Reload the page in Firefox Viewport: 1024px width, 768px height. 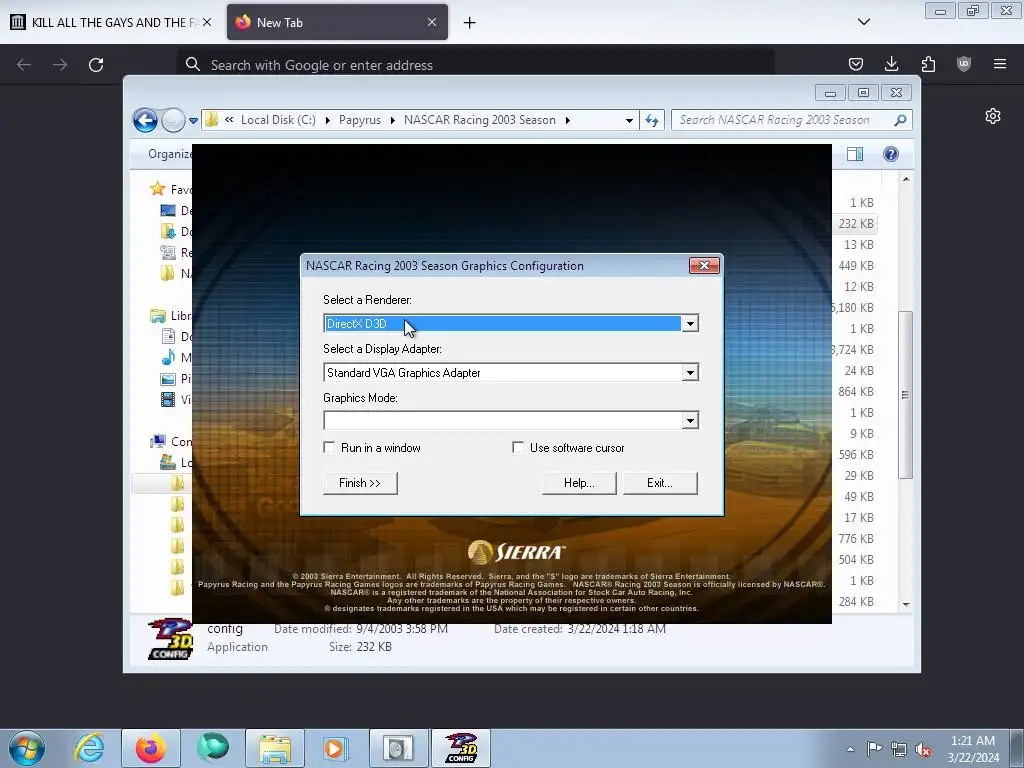click(96, 65)
